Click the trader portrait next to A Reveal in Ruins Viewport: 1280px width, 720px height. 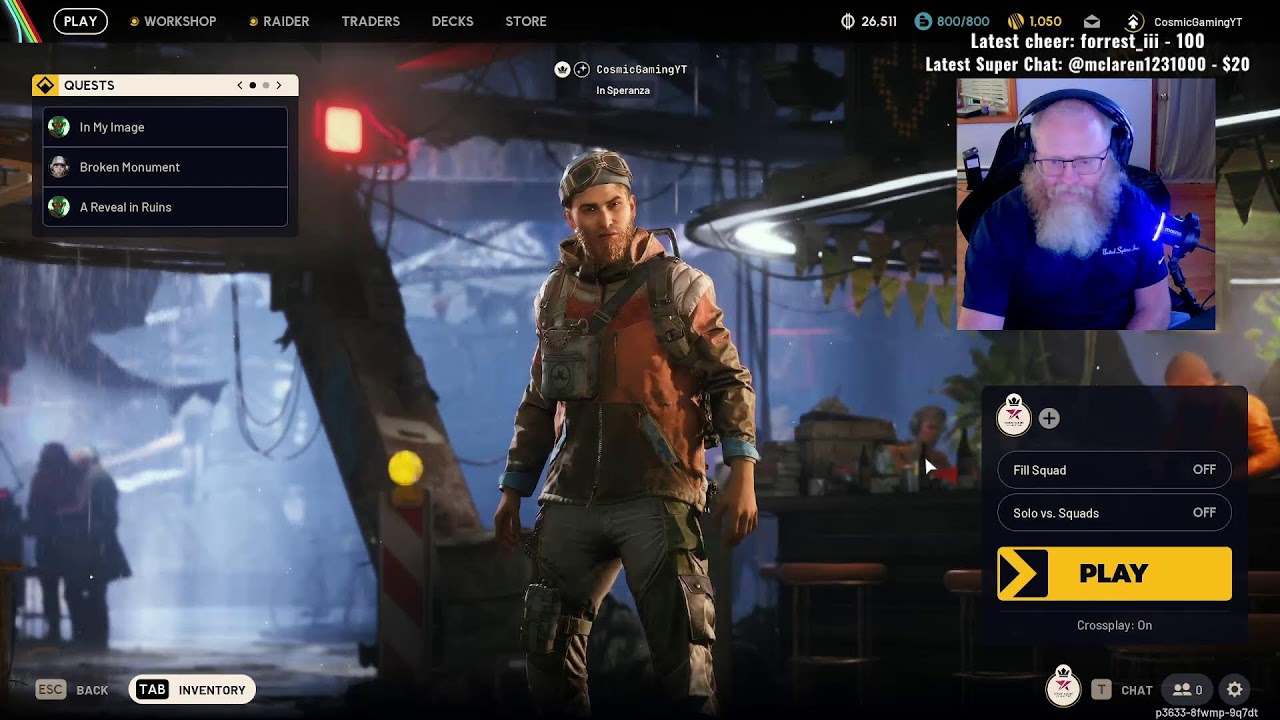point(59,207)
